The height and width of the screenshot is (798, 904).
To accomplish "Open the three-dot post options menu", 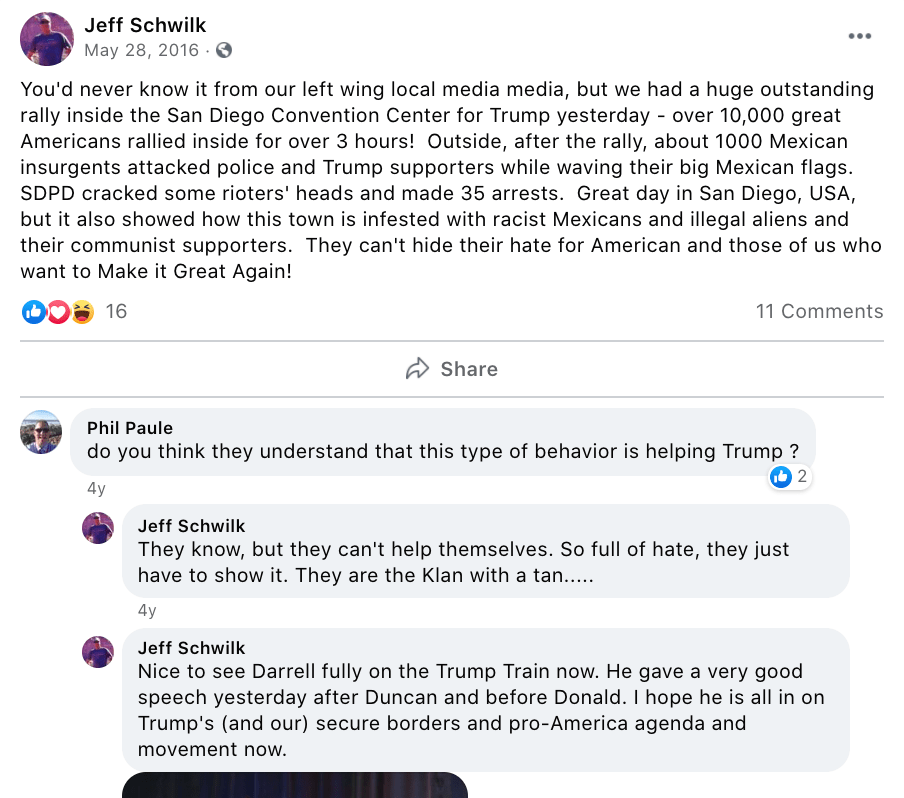I will (x=859, y=37).
